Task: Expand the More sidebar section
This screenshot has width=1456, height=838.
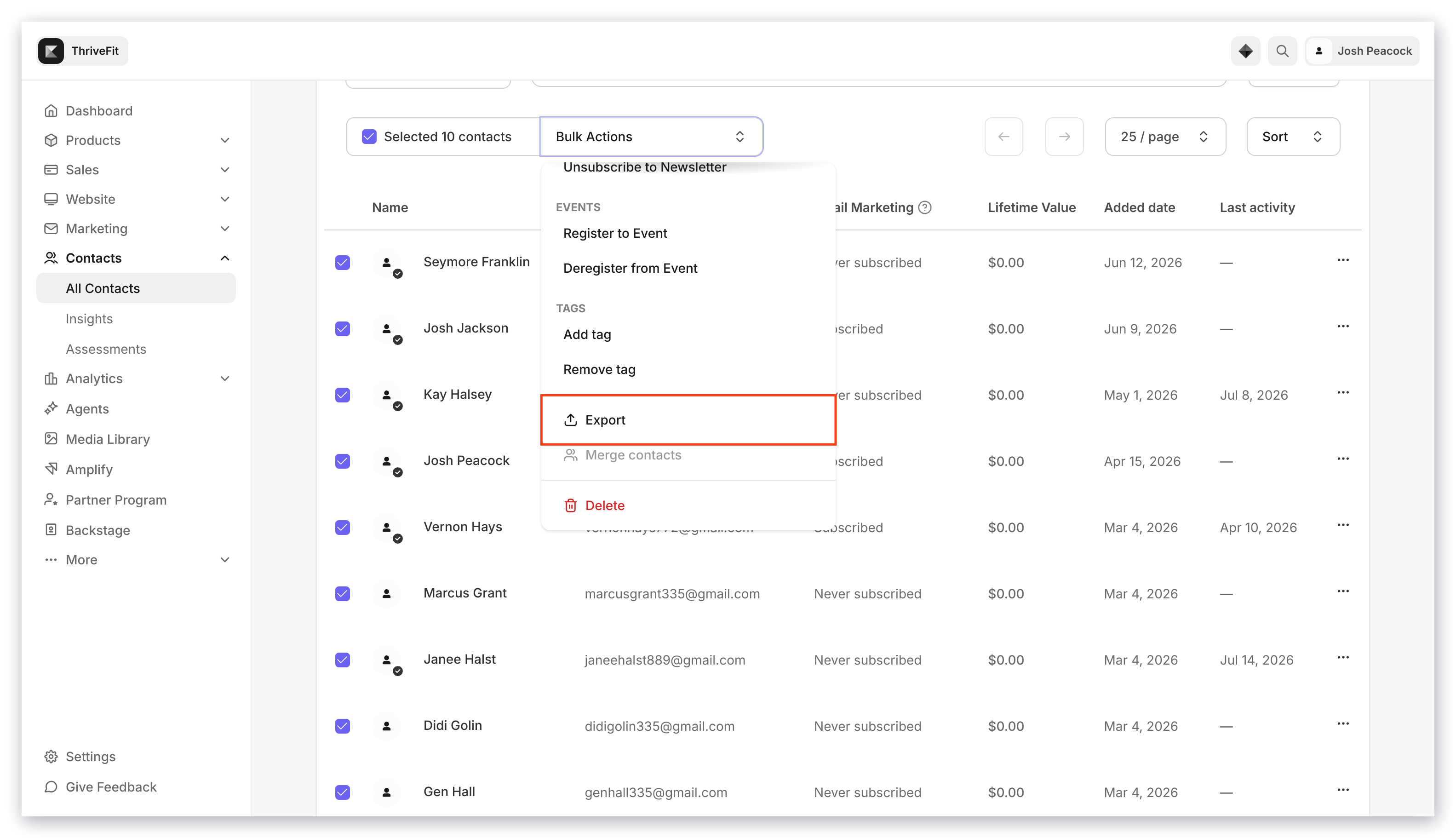Action: [x=225, y=559]
